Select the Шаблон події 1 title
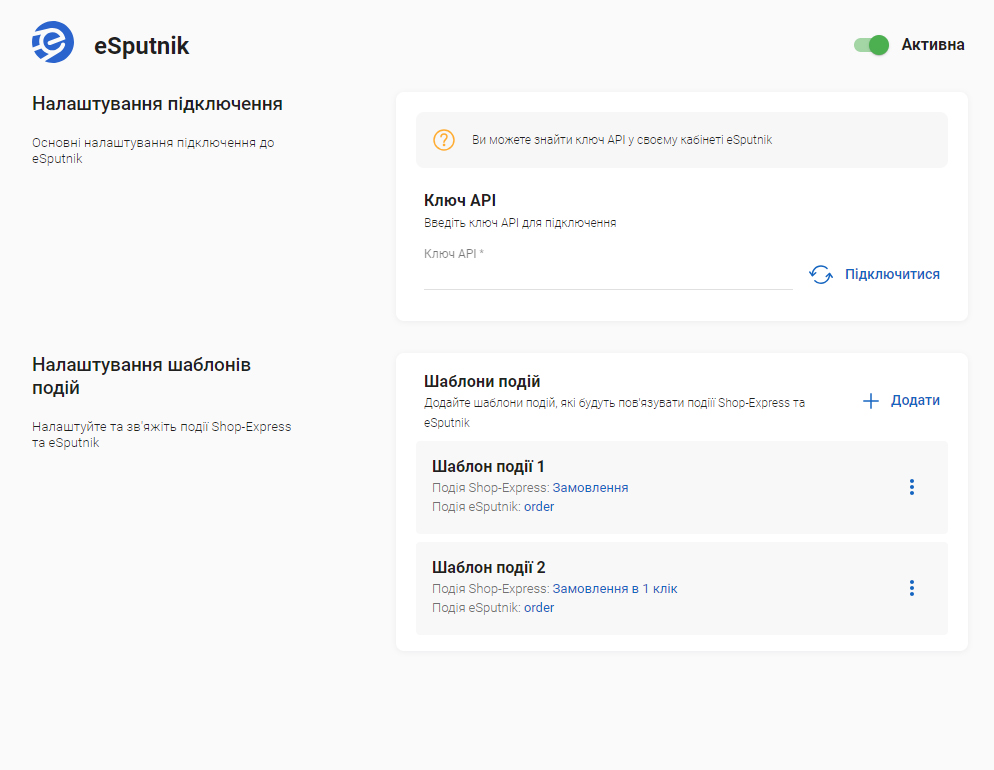994x770 pixels. pos(488,466)
